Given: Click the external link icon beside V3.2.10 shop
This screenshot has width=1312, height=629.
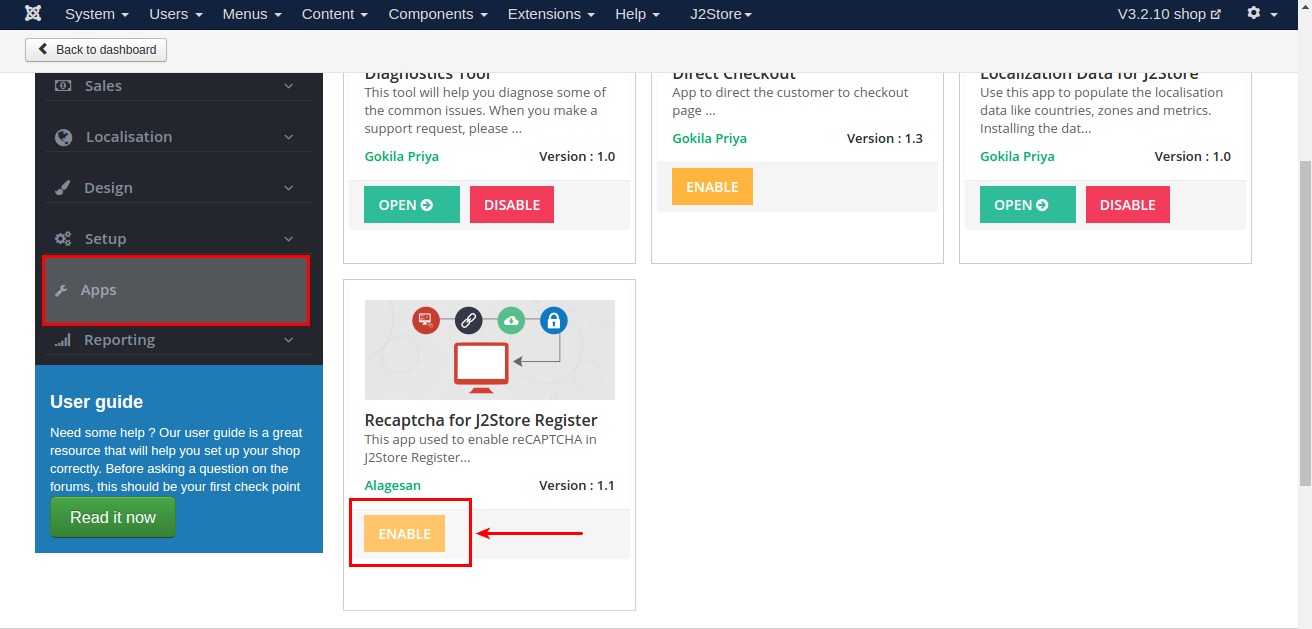Looking at the screenshot, I should click(x=1216, y=15).
